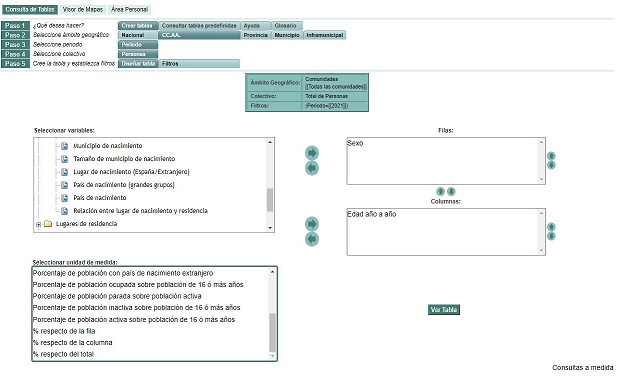Click Filas list scroll-down arrow
Image resolution: width=622 pixels, height=376 pixels.
click(541, 180)
